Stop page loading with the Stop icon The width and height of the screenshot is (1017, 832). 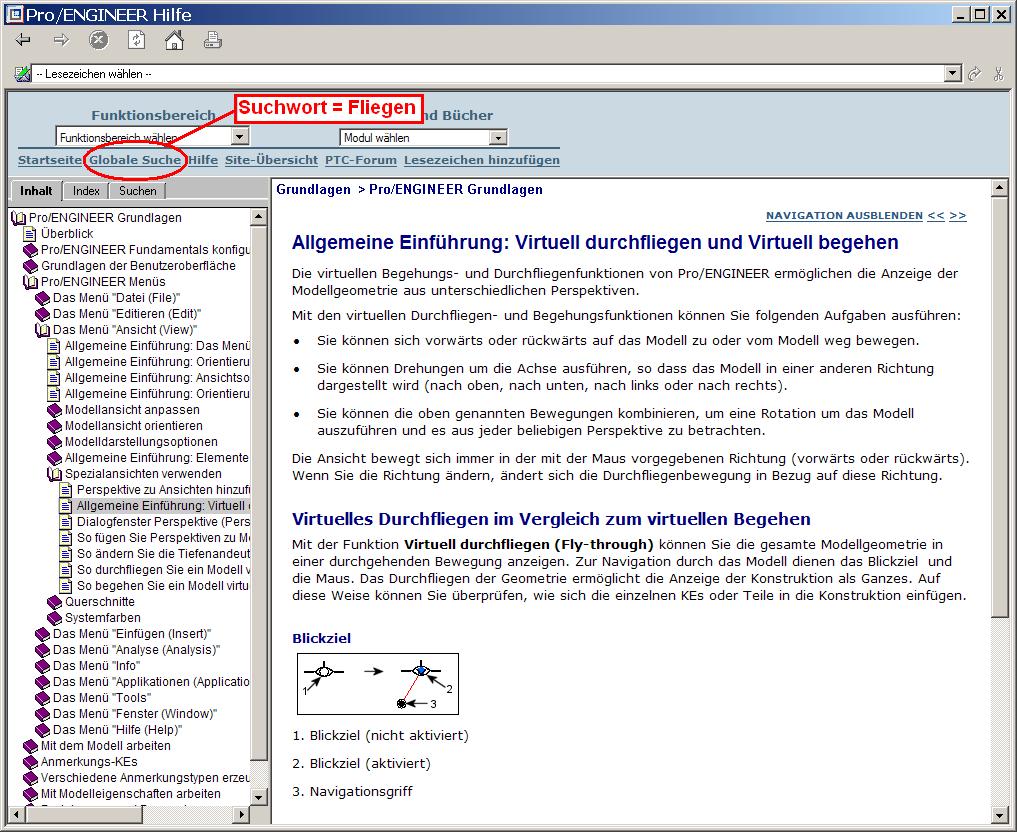coord(98,40)
